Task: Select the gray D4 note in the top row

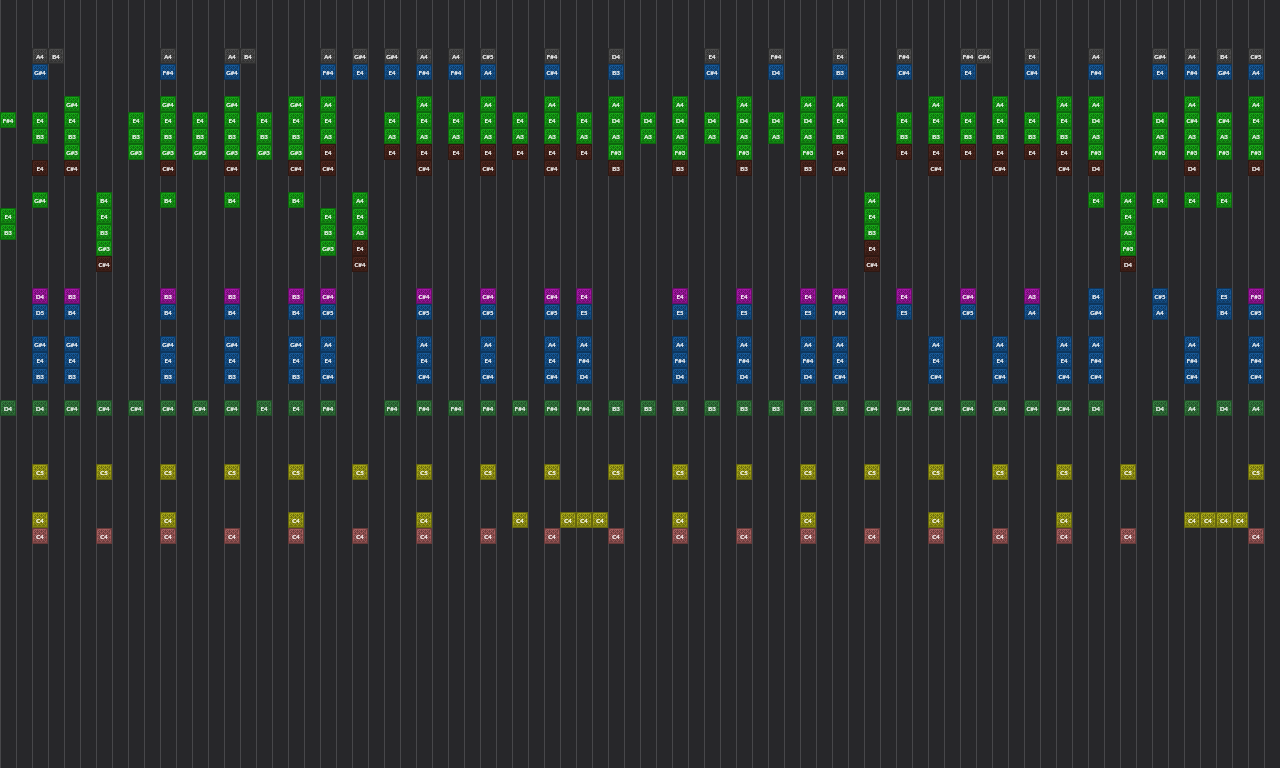Action: click(x=616, y=57)
